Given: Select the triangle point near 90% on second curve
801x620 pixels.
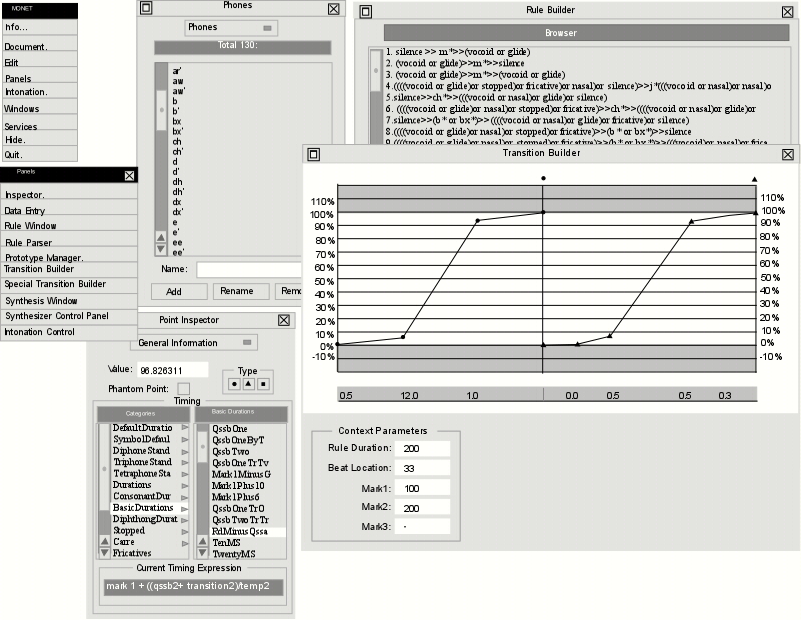Looking at the screenshot, I should (691, 222).
